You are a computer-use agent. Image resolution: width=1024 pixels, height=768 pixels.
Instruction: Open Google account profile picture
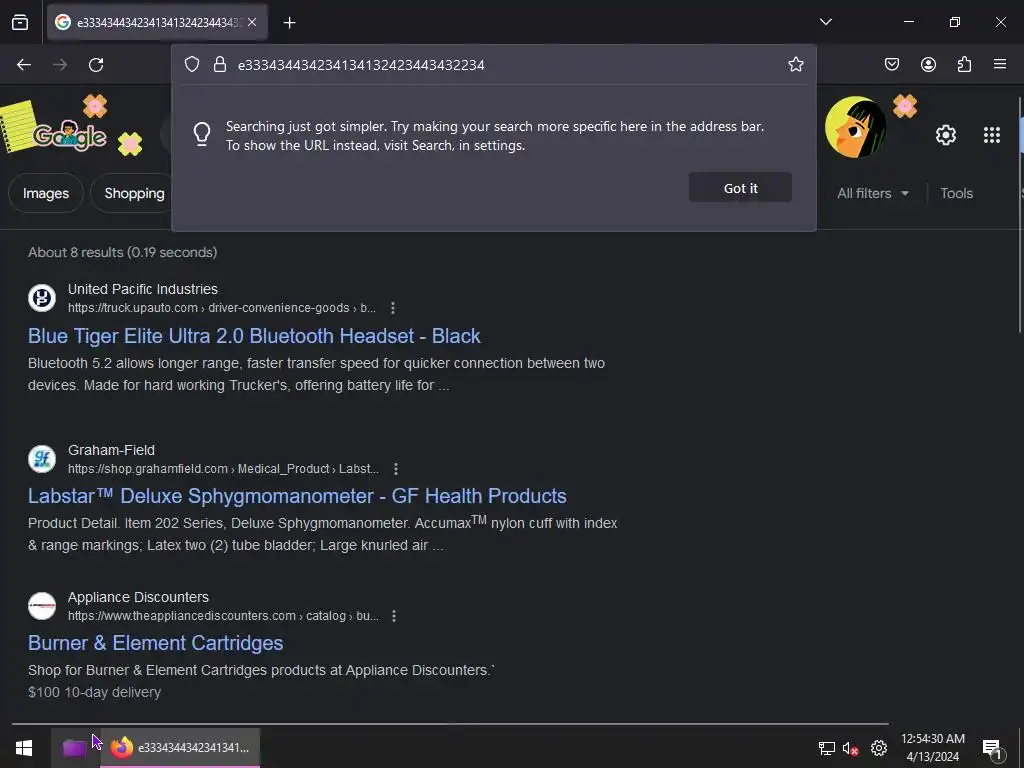[x=856, y=127]
